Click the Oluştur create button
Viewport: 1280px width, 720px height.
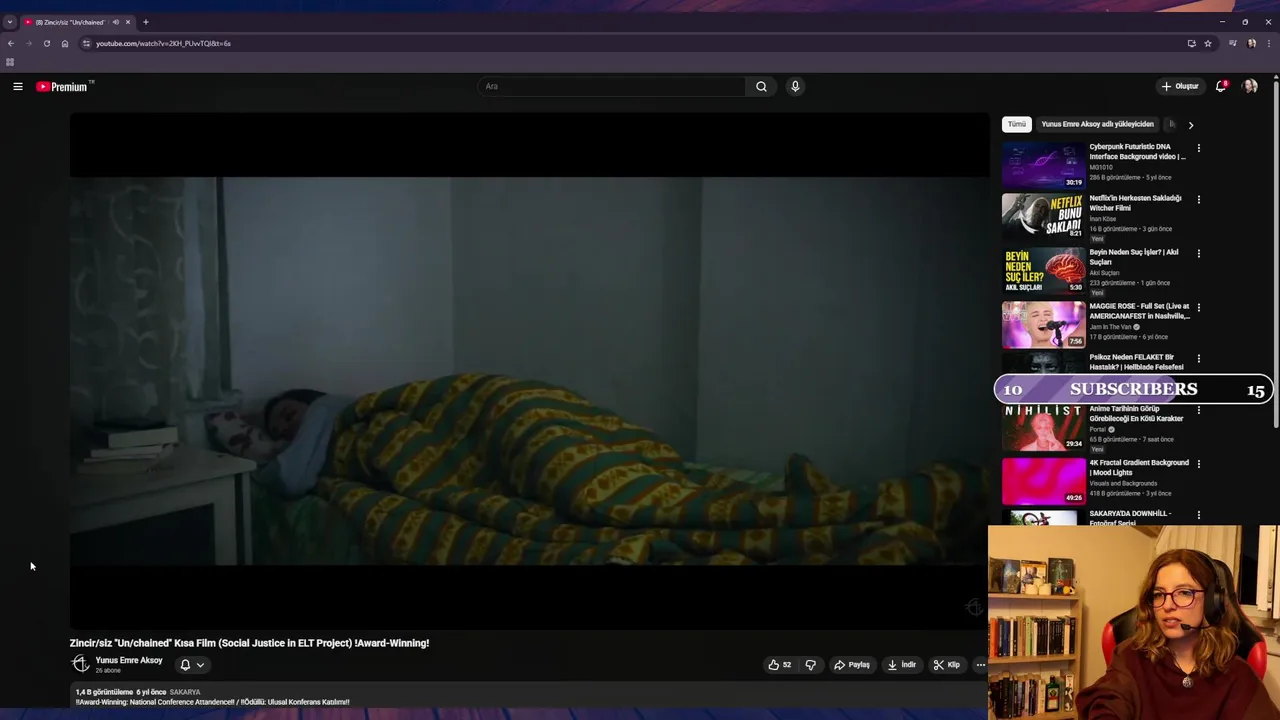pyautogui.click(x=1180, y=87)
